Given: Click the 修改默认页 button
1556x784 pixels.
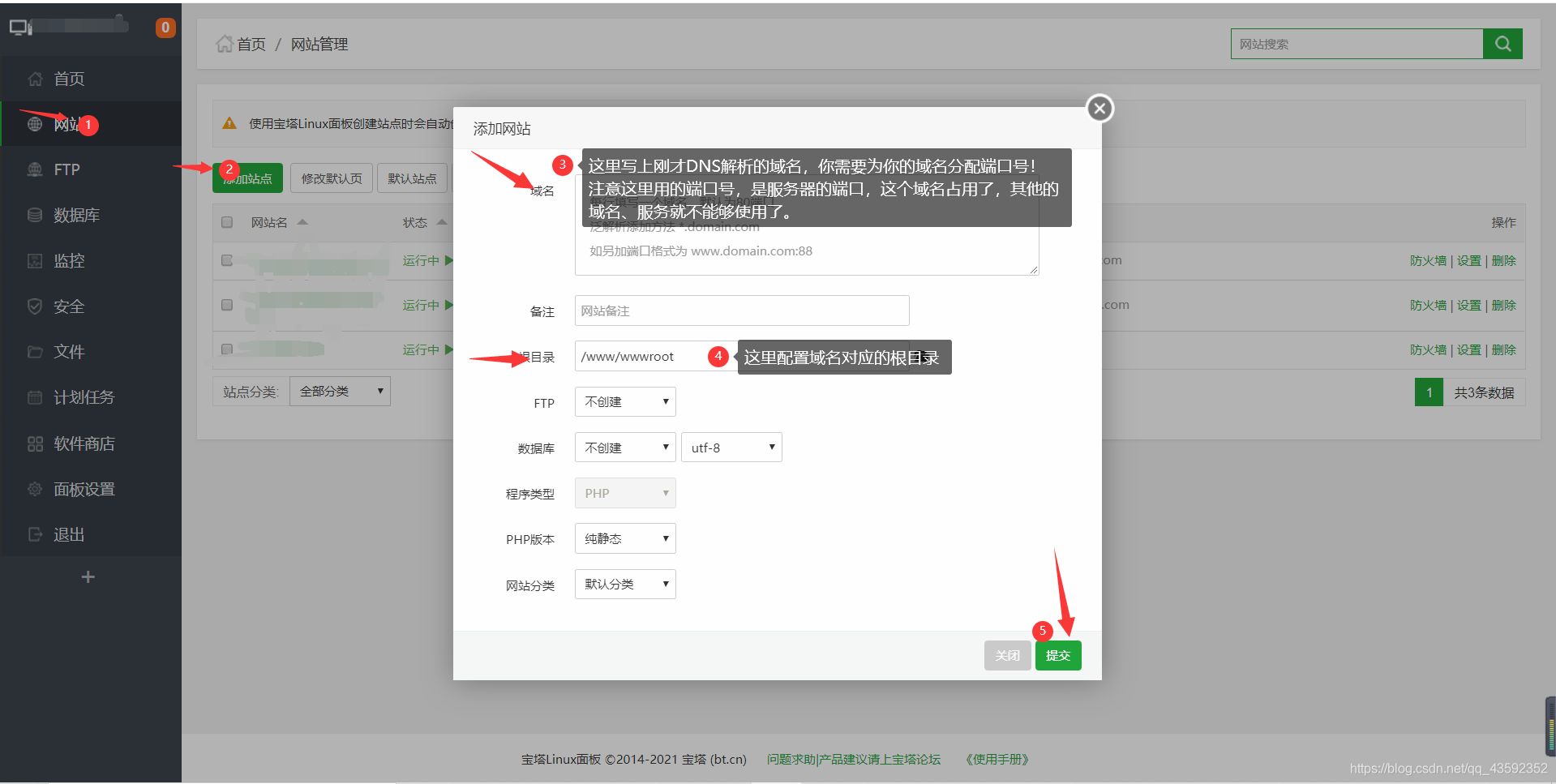Looking at the screenshot, I should (332, 178).
